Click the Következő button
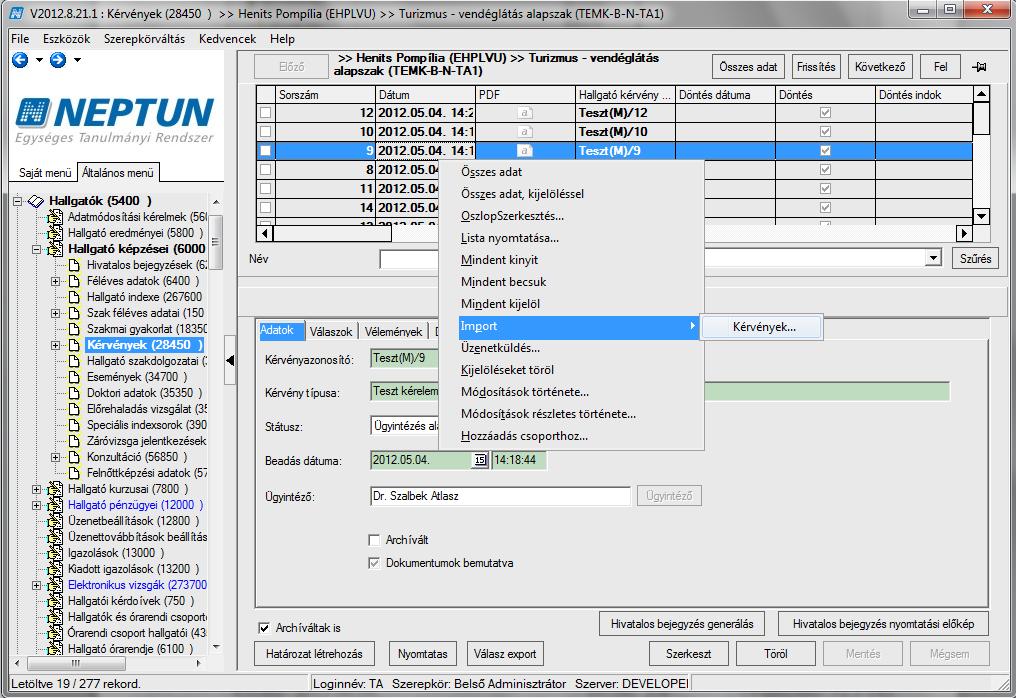 pyautogui.click(x=880, y=67)
